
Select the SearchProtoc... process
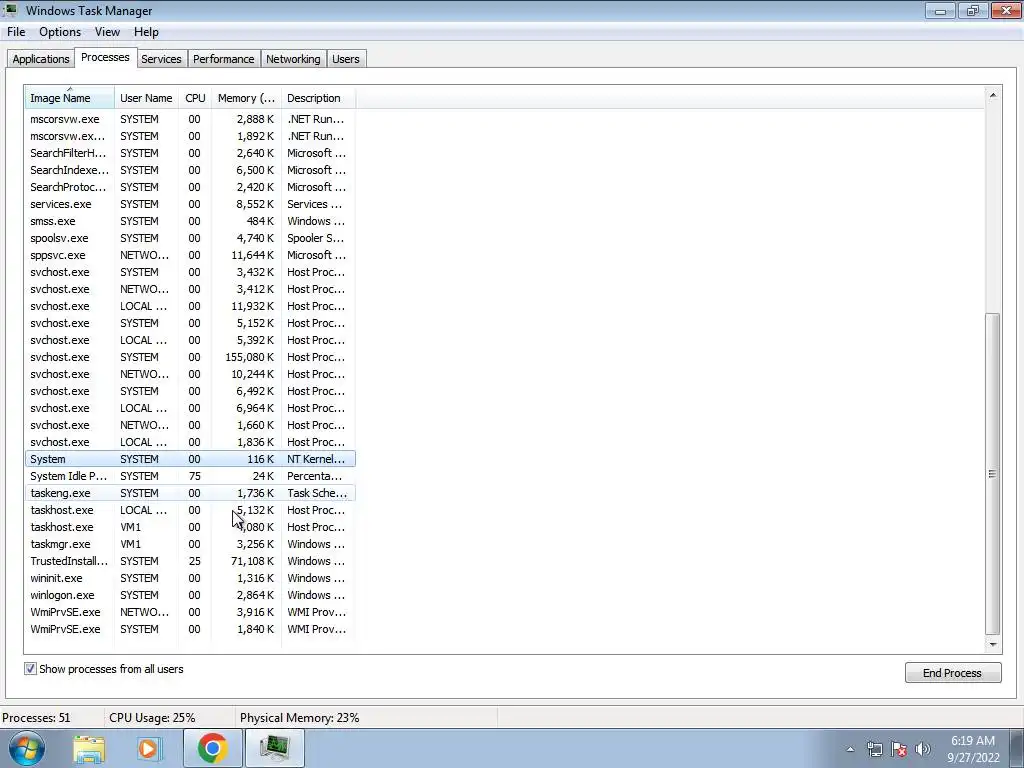click(x=190, y=187)
